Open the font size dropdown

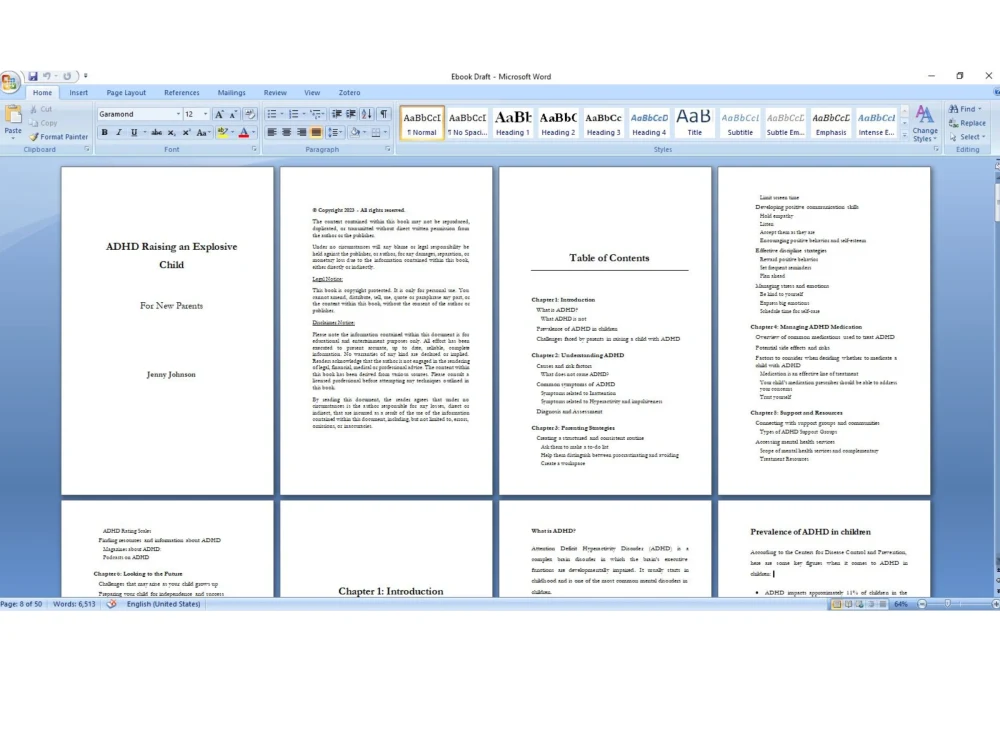click(x=204, y=113)
